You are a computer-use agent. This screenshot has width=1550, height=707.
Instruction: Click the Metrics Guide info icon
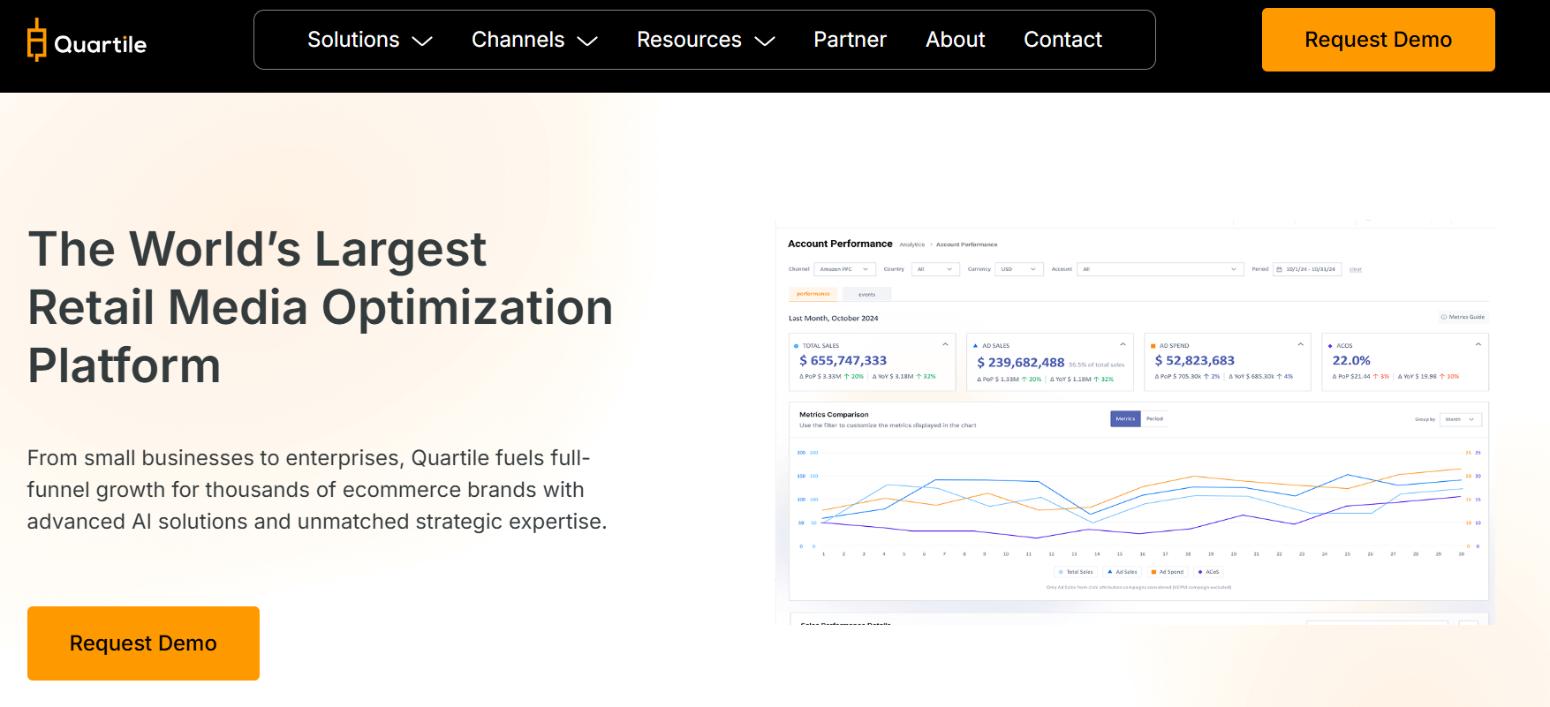click(1443, 317)
